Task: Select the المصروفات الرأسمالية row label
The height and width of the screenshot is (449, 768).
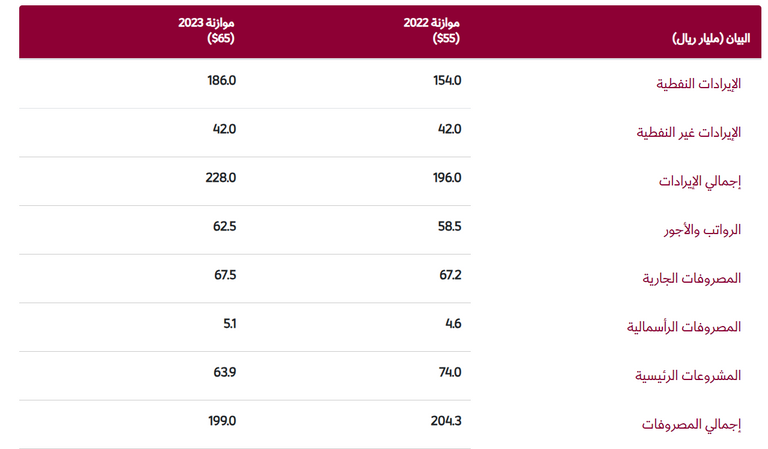Action: coord(684,327)
